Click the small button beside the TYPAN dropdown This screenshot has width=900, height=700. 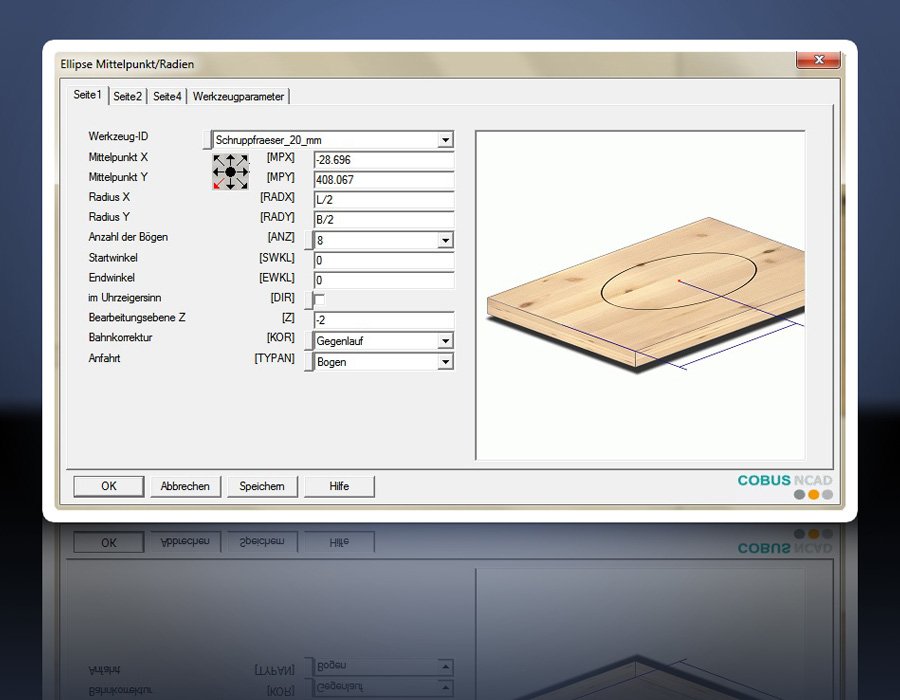tap(309, 361)
